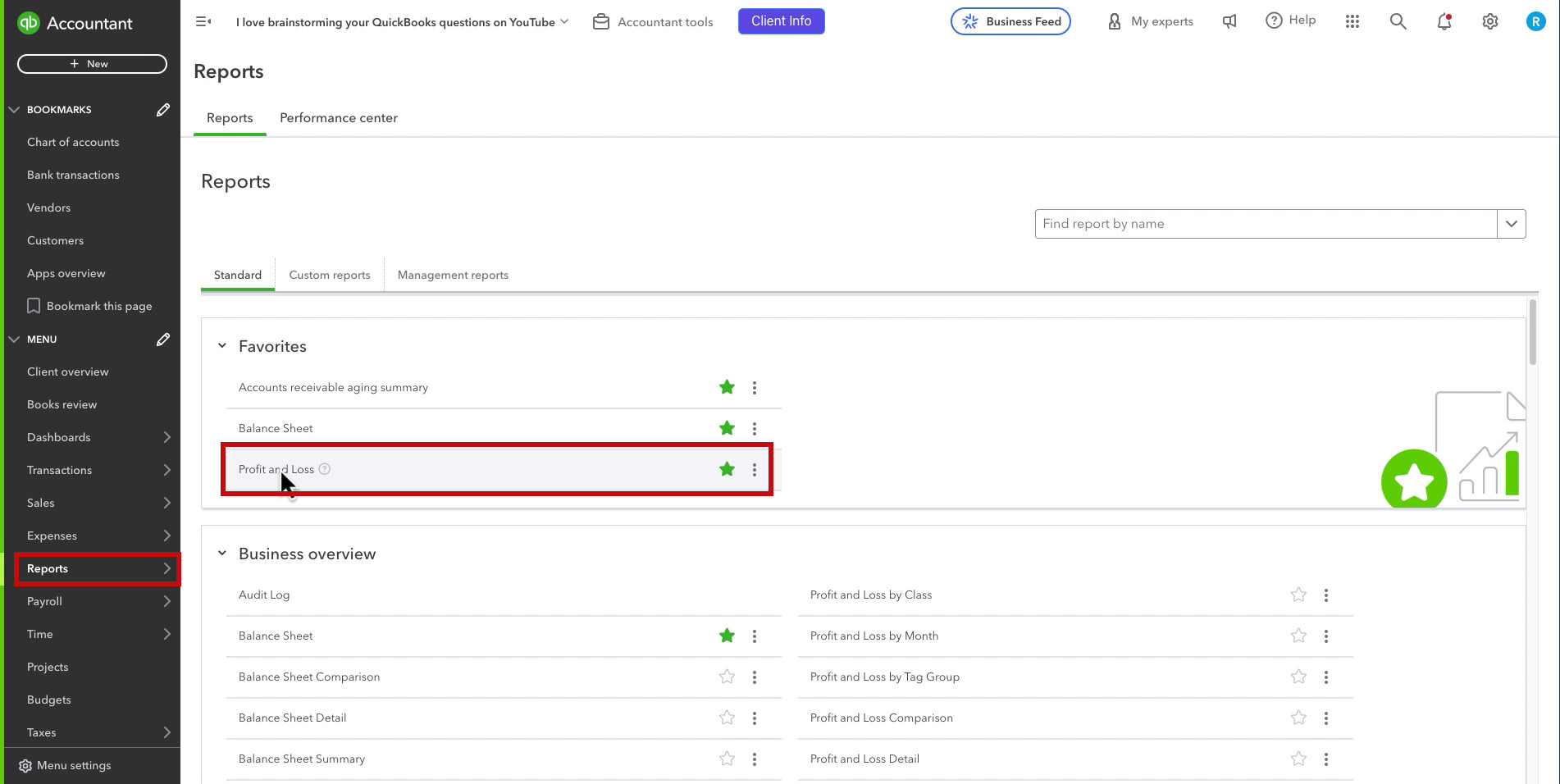
Task: Click the Profit and Loss help info icon
Action: (x=325, y=469)
